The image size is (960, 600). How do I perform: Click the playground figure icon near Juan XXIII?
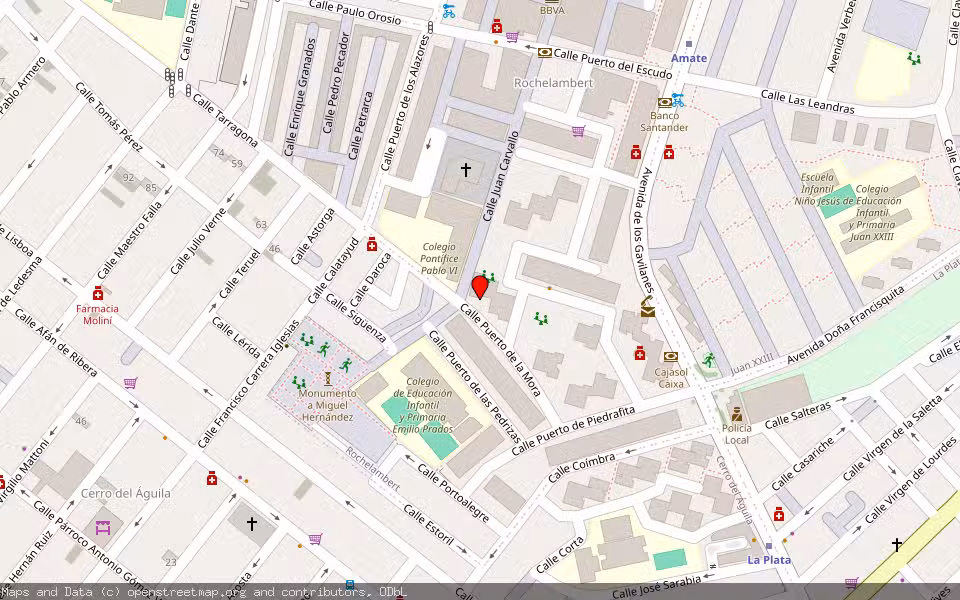click(707, 360)
